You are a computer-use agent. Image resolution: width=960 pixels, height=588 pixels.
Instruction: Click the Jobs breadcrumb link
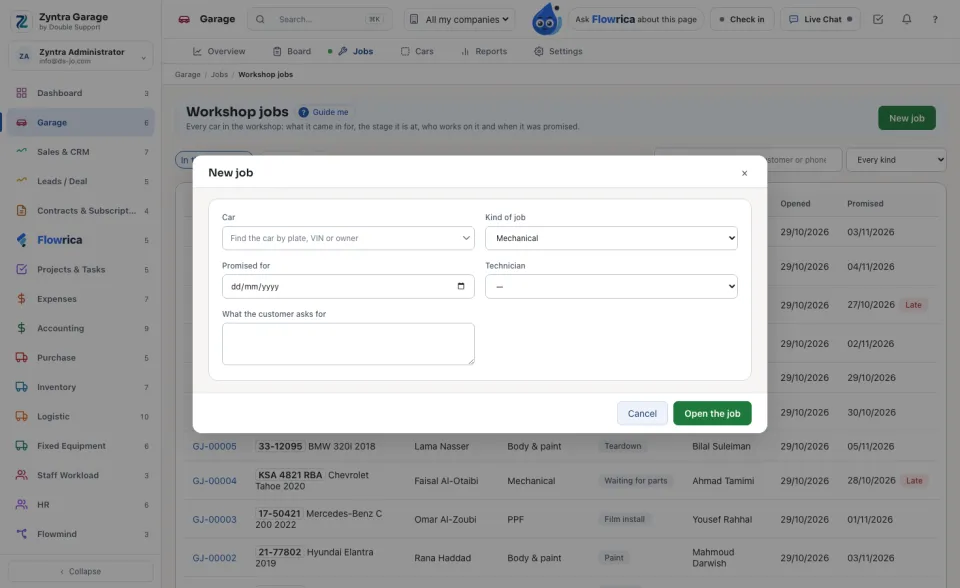click(219, 75)
